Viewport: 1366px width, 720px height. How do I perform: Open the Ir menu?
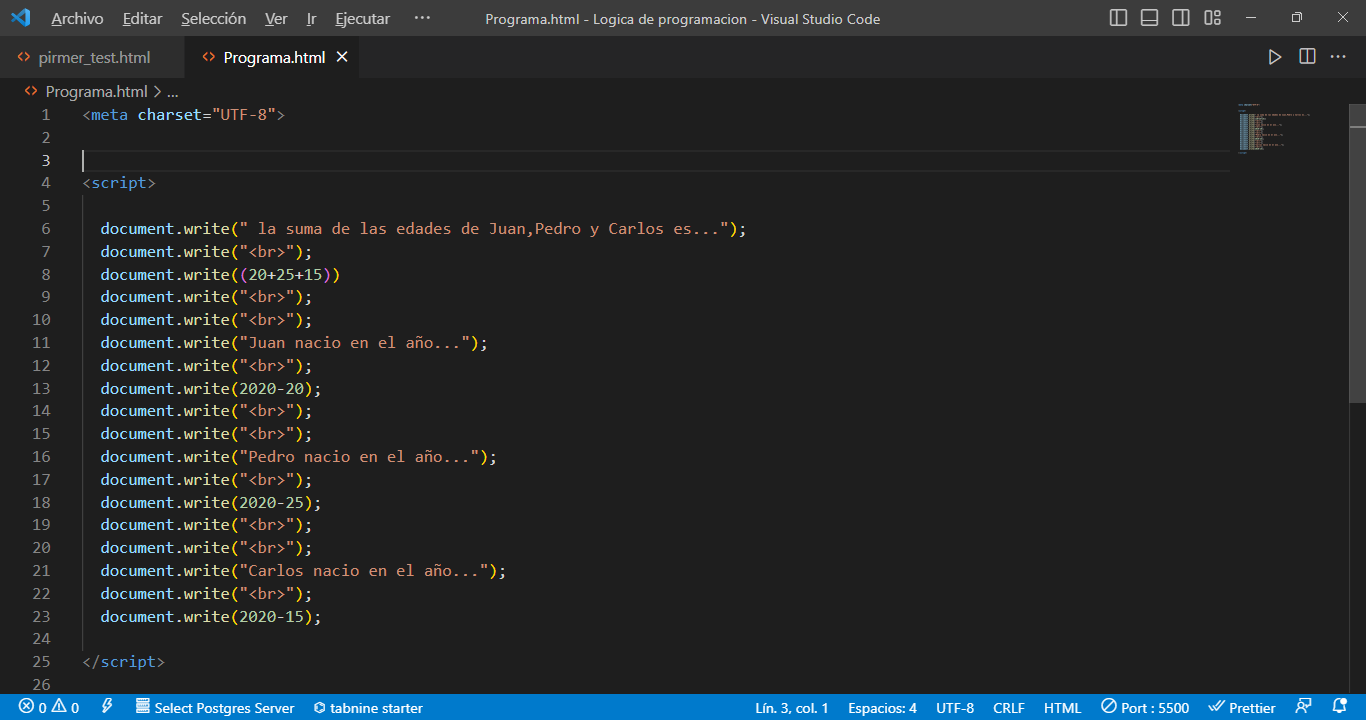coord(311,19)
